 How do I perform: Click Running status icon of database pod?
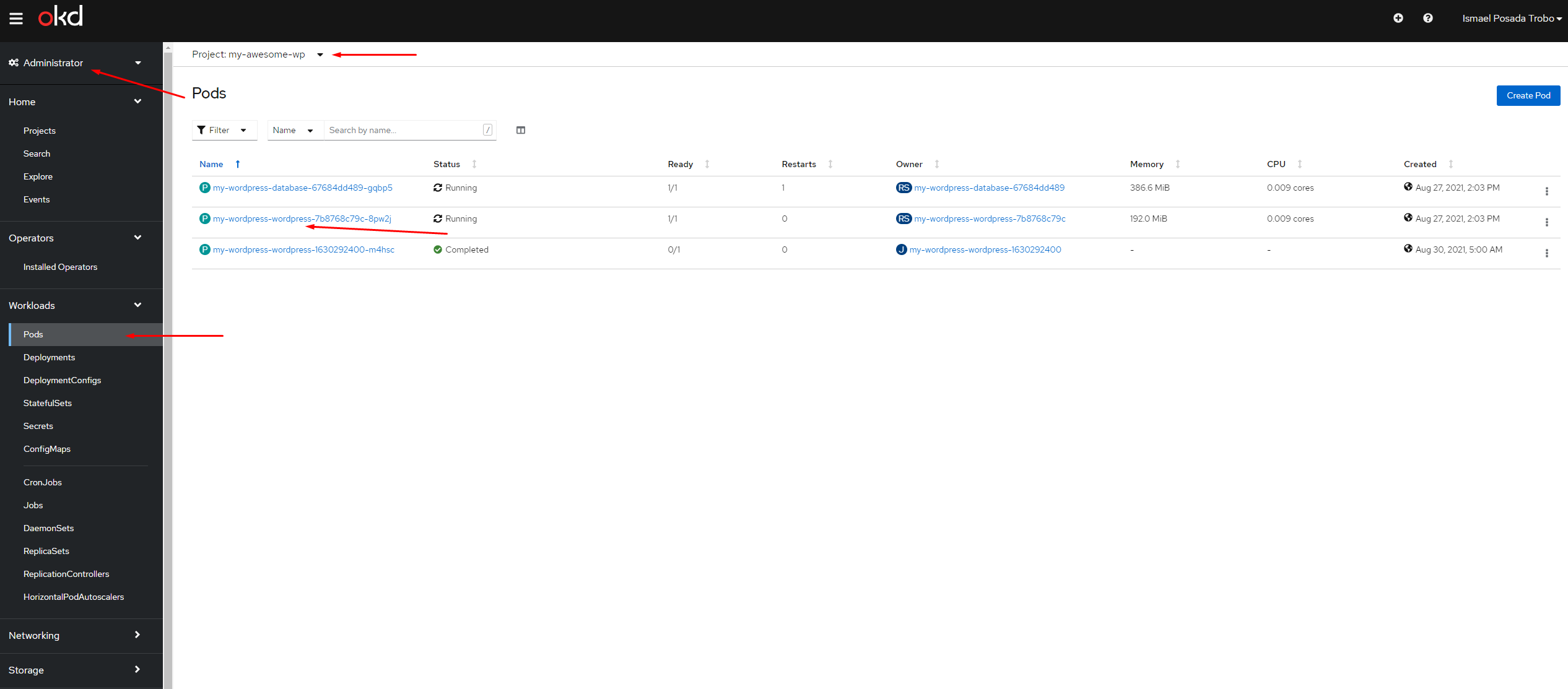point(438,188)
